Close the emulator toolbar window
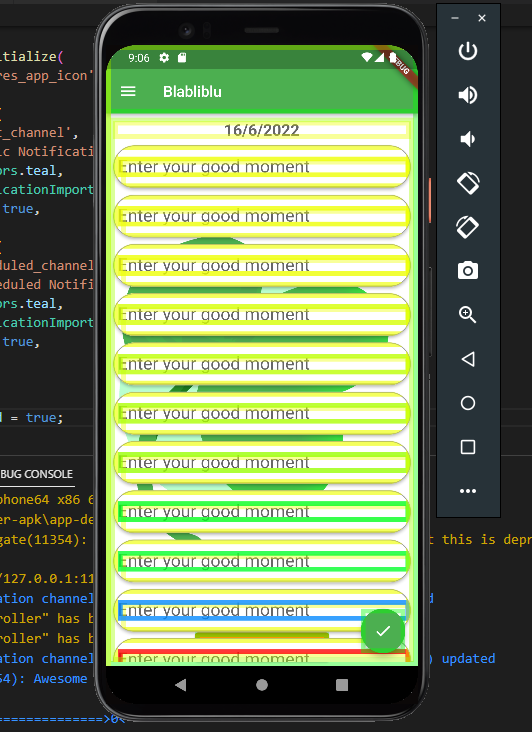 point(482,18)
